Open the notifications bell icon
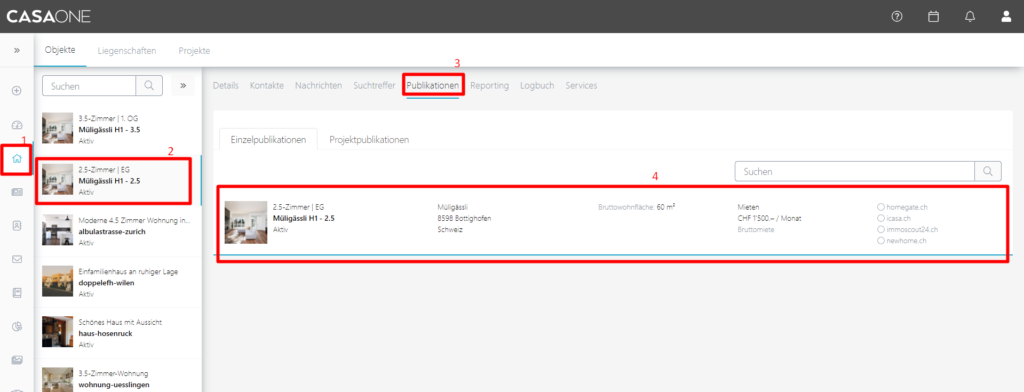 [x=970, y=16]
